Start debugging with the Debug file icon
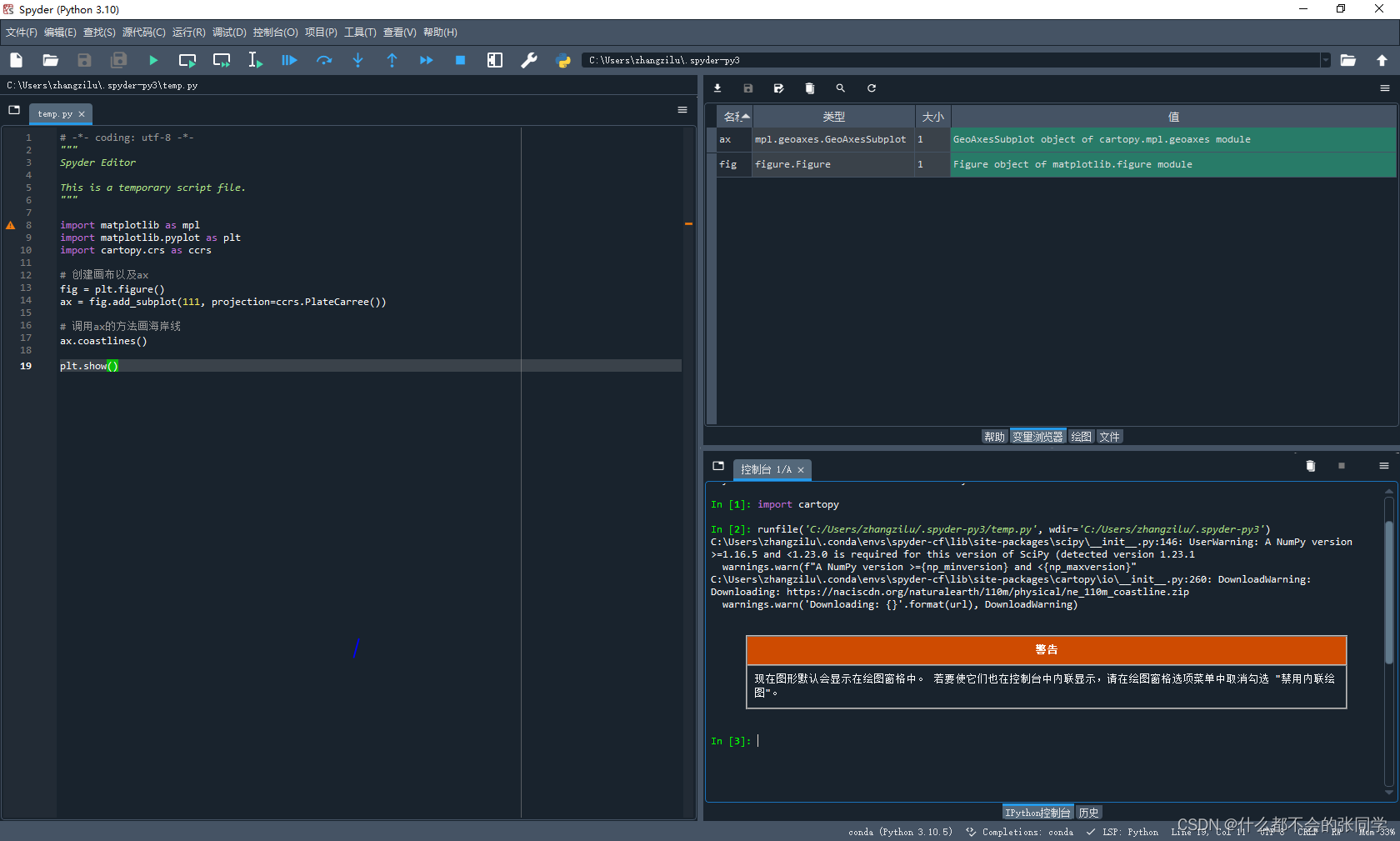Screen dimensions: 1400x841 point(289,60)
